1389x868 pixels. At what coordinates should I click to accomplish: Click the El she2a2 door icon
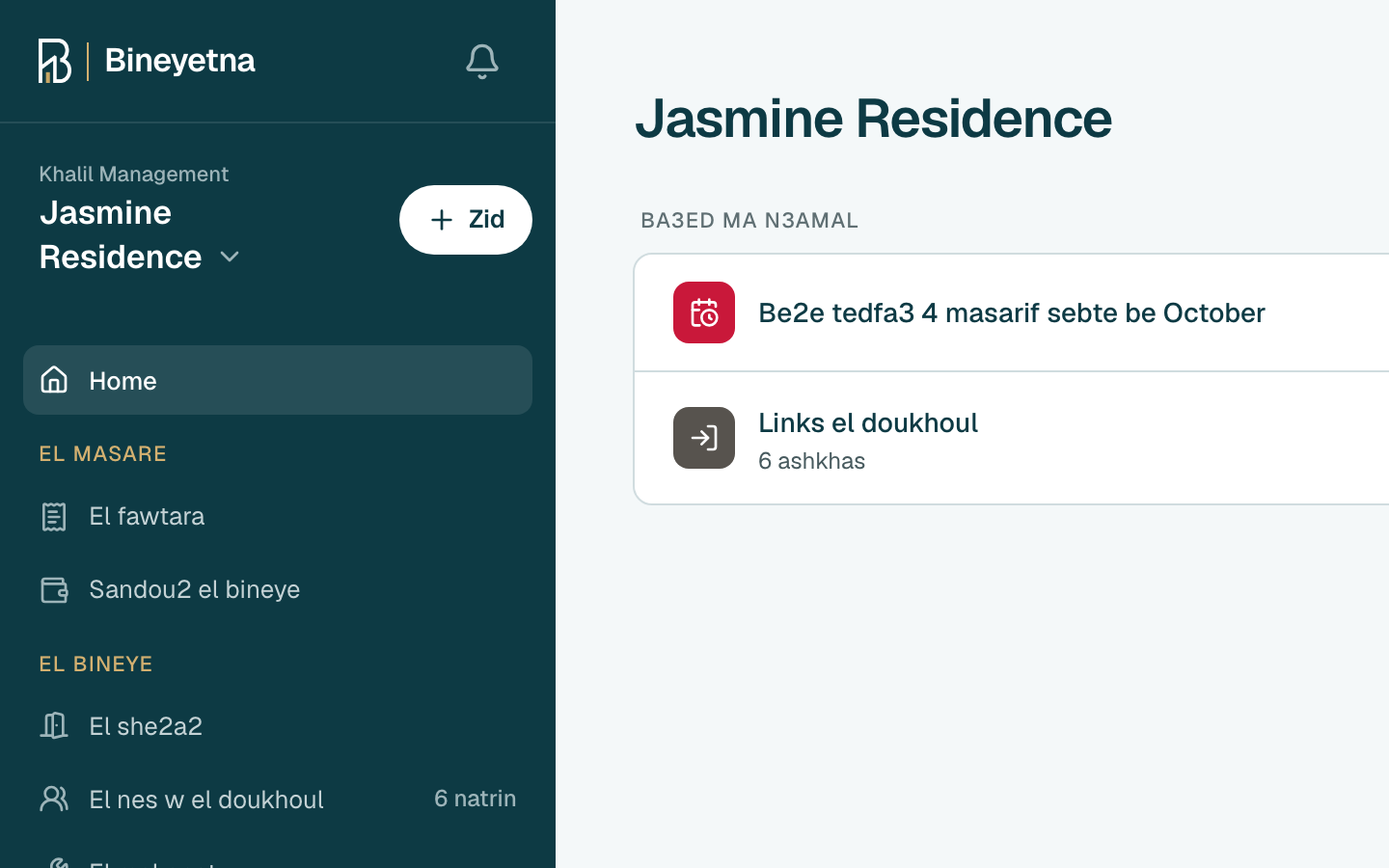point(54,725)
